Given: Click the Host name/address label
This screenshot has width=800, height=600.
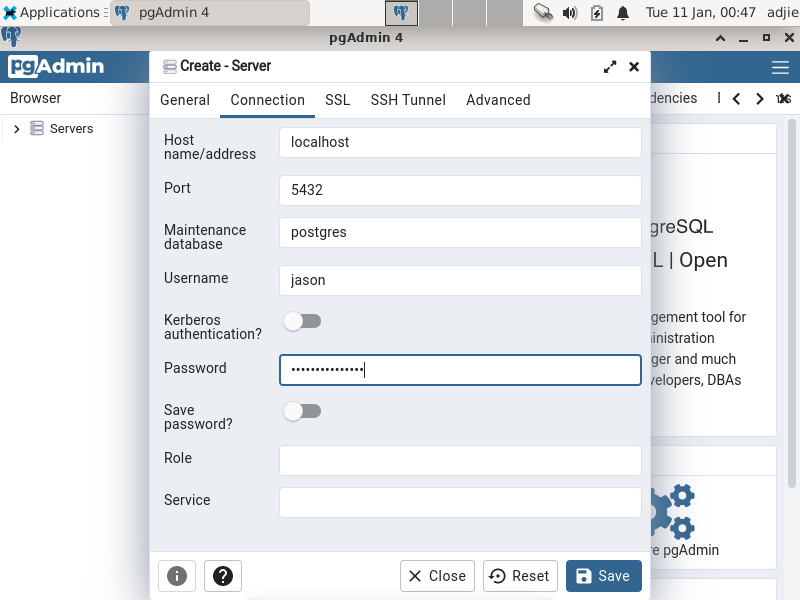Looking at the screenshot, I should click(210, 147).
